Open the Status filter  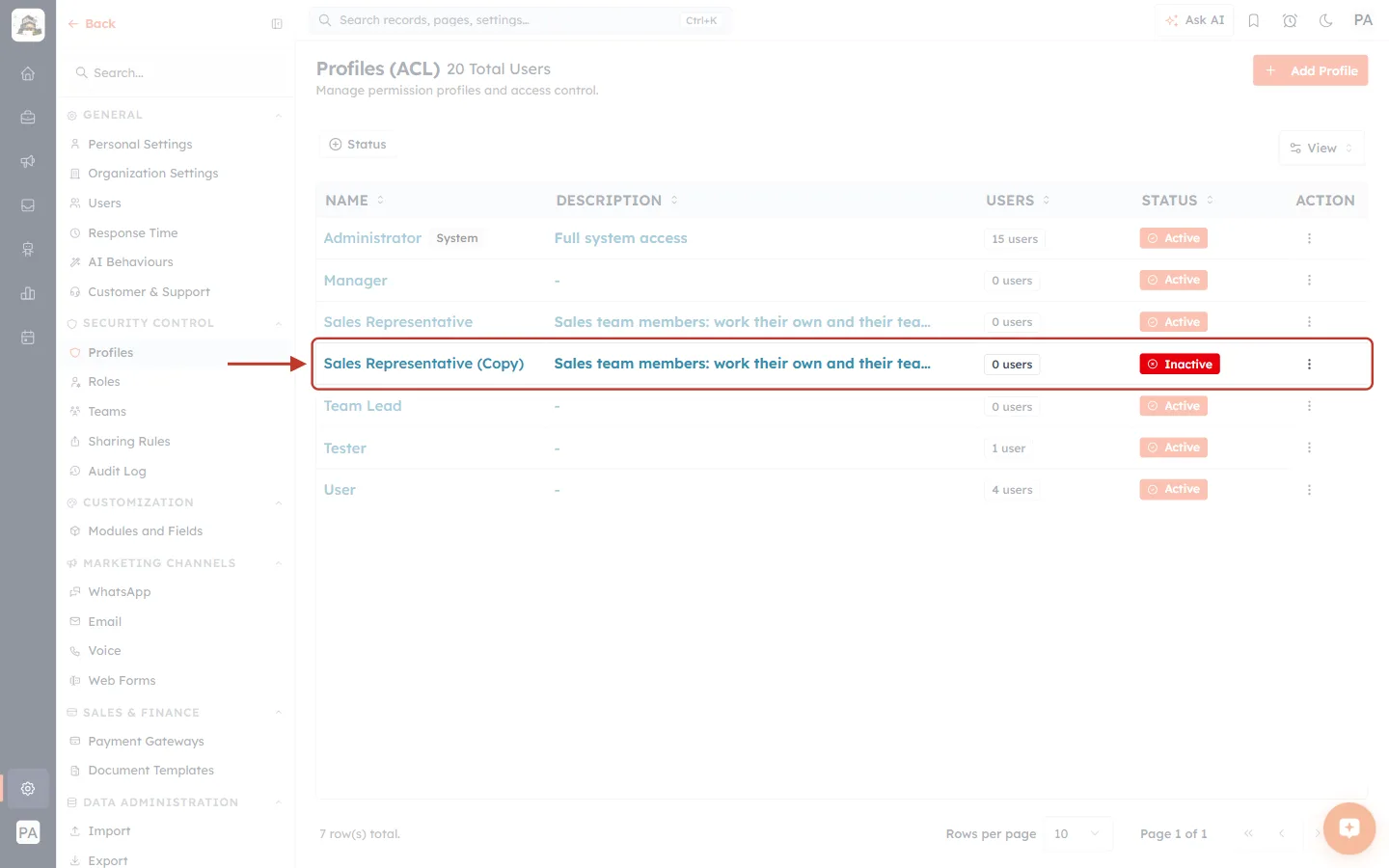pos(357,144)
